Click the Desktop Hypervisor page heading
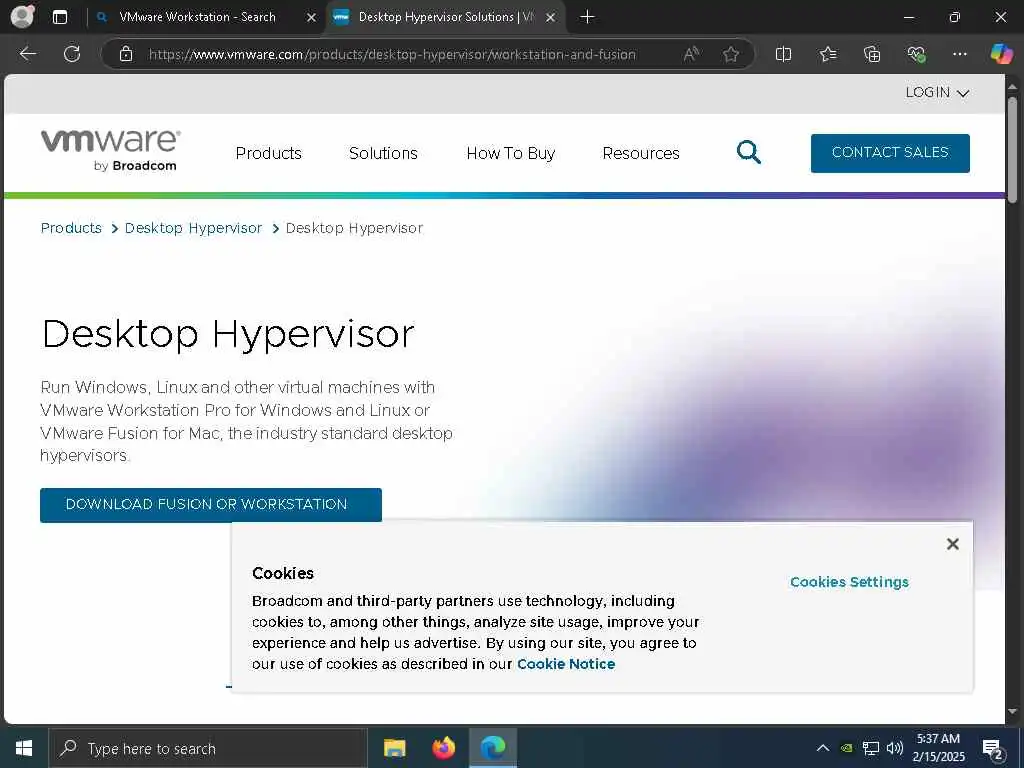 [228, 334]
